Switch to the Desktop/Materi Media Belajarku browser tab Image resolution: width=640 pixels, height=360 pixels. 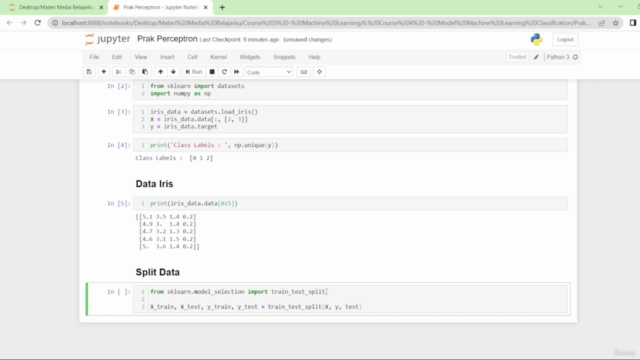[57, 7]
